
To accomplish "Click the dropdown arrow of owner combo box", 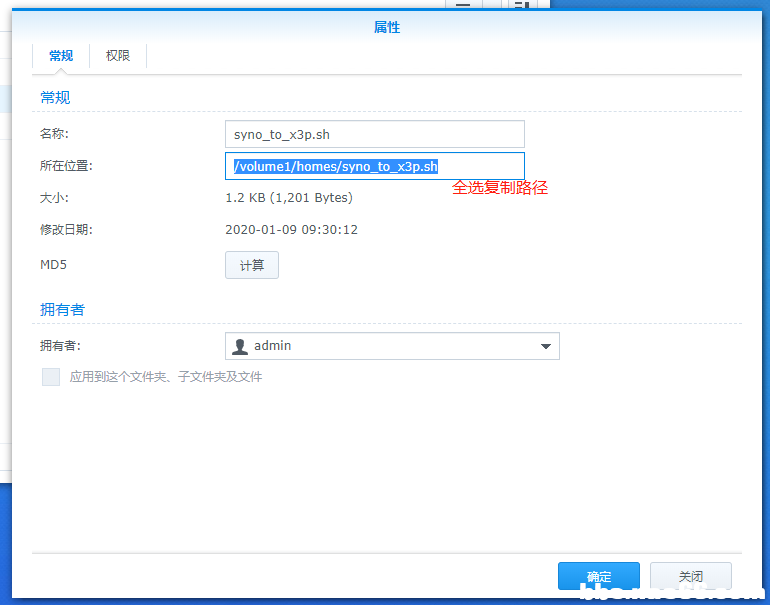I will tap(545, 346).
